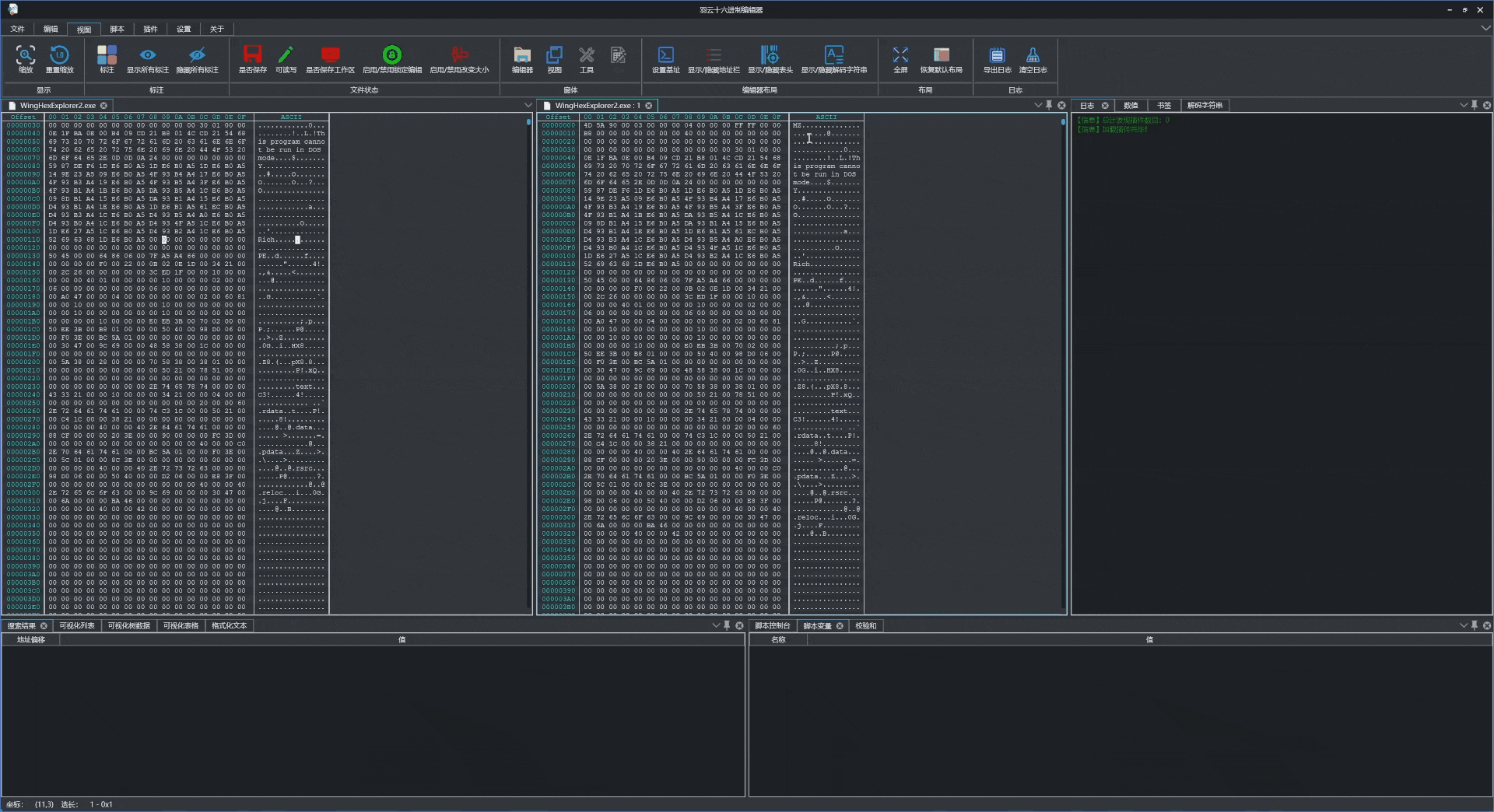Click the 地址偏移 column header
The height and width of the screenshot is (812, 1494).
pyautogui.click(x=31, y=639)
